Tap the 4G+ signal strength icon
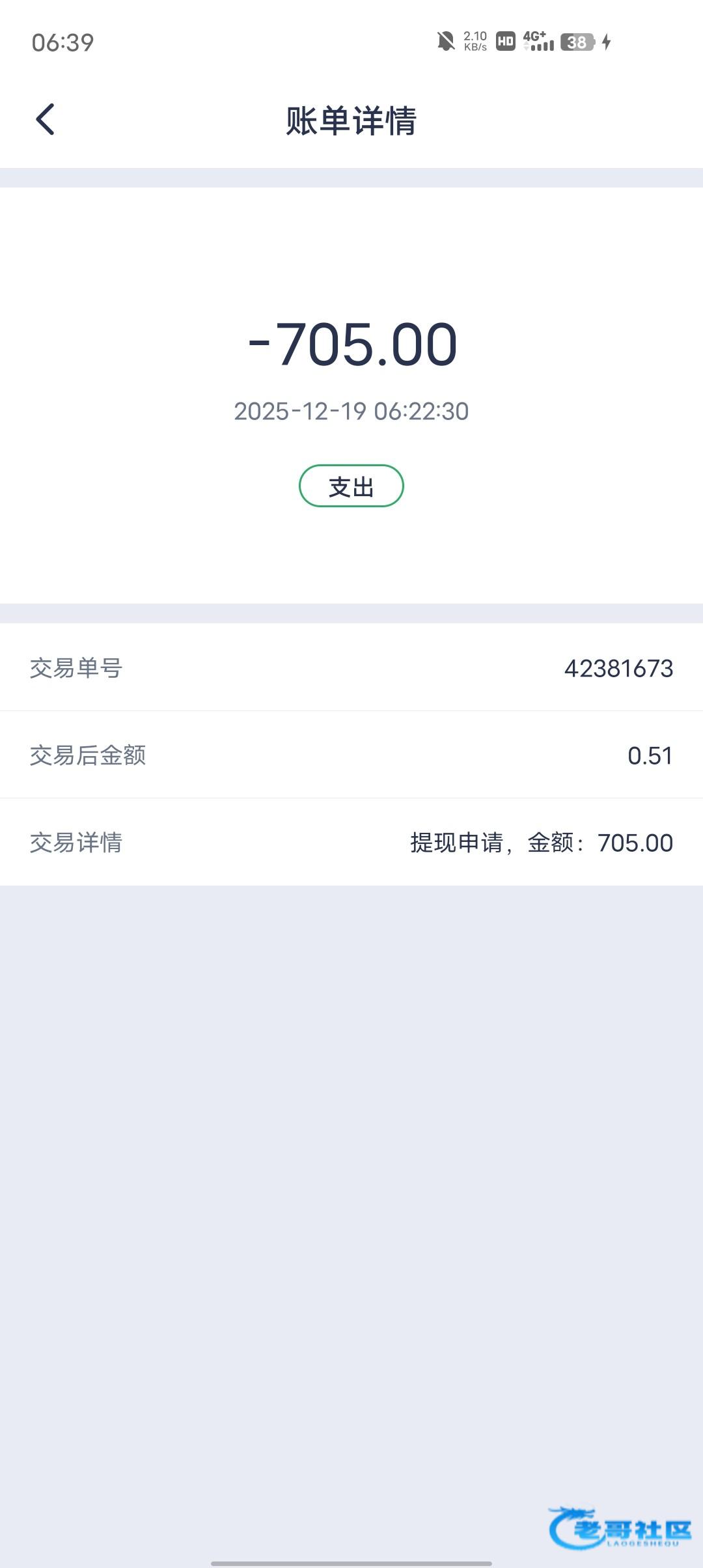This screenshot has width=703, height=1568. coord(538,41)
